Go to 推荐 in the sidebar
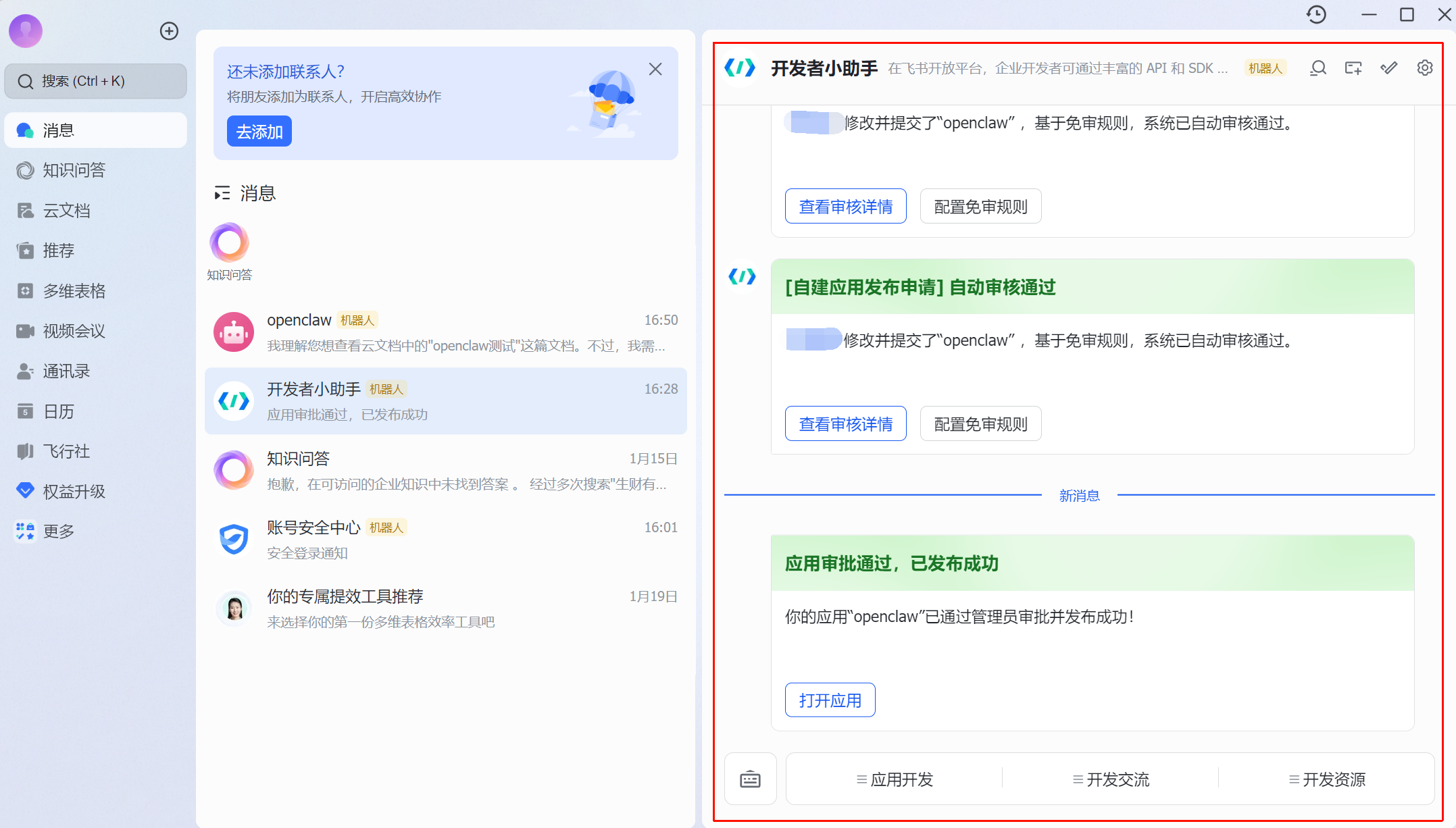The width and height of the screenshot is (1456, 828). click(95, 251)
